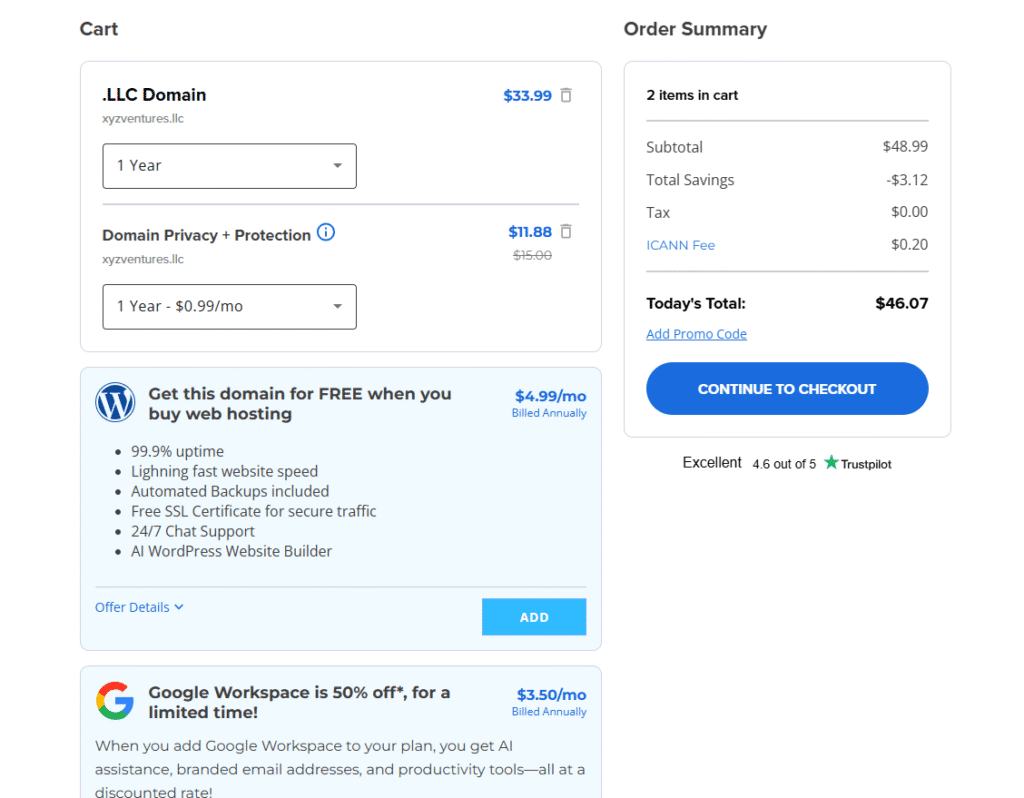The width and height of the screenshot is (1024, 798).
Task: Delete the .LLC Domain item via trash icon
Action: pos(566,96)
